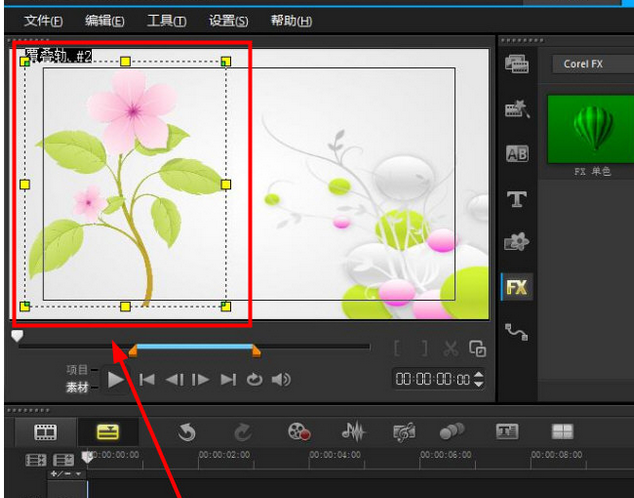The width and height of the screenshot is (634, 498).
Task: Split clip with scissors icon
Action: coord(450,348)
